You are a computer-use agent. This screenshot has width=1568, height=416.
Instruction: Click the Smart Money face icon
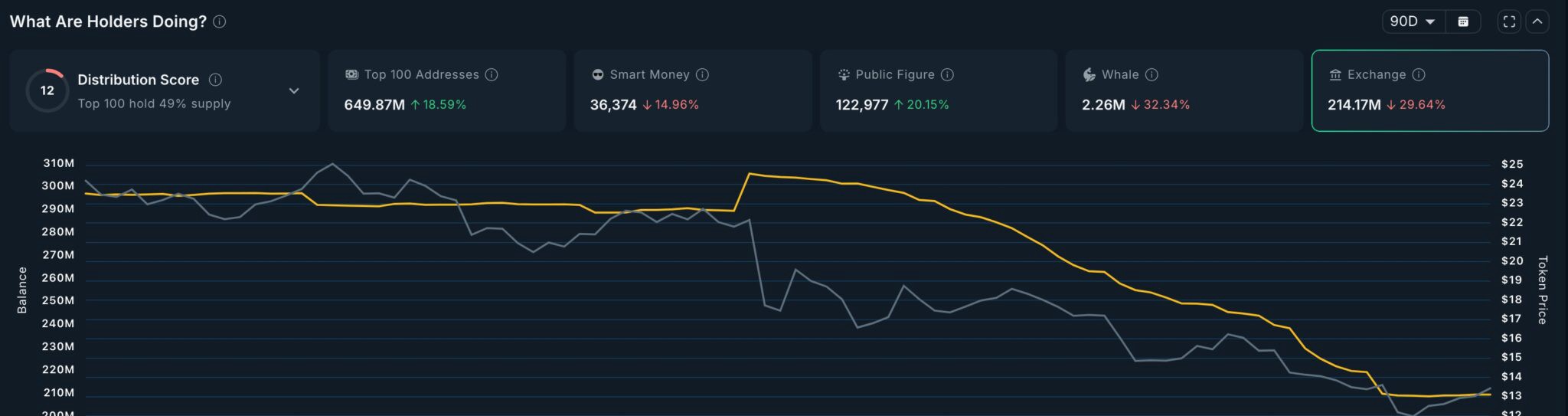(x=598, y=74)
